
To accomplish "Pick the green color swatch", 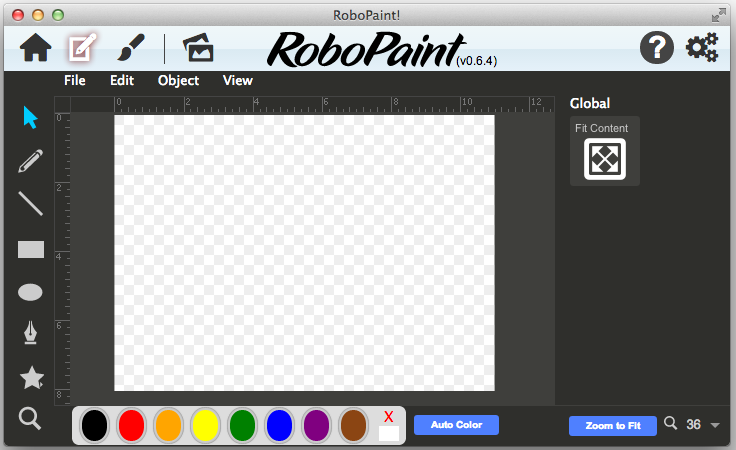I will [x=242, y=426].
